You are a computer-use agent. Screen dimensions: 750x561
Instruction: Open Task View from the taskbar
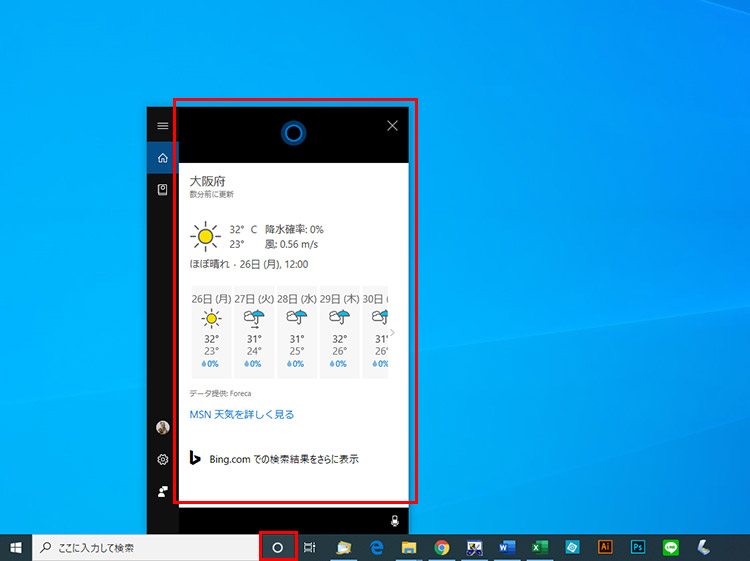[310, 547]
